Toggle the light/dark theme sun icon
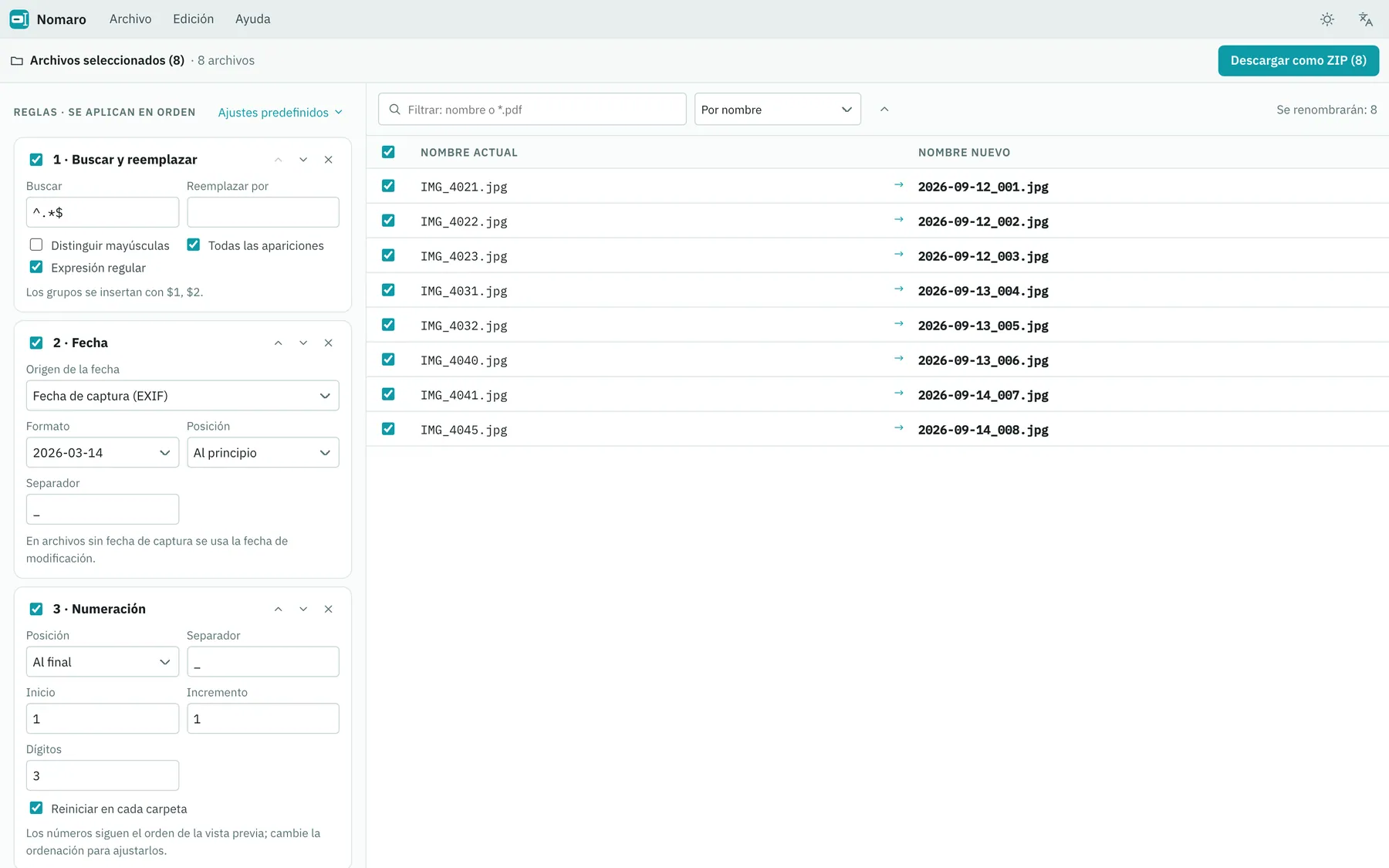Viewport: 1389px width, 868px height. tap(1327, 19)
